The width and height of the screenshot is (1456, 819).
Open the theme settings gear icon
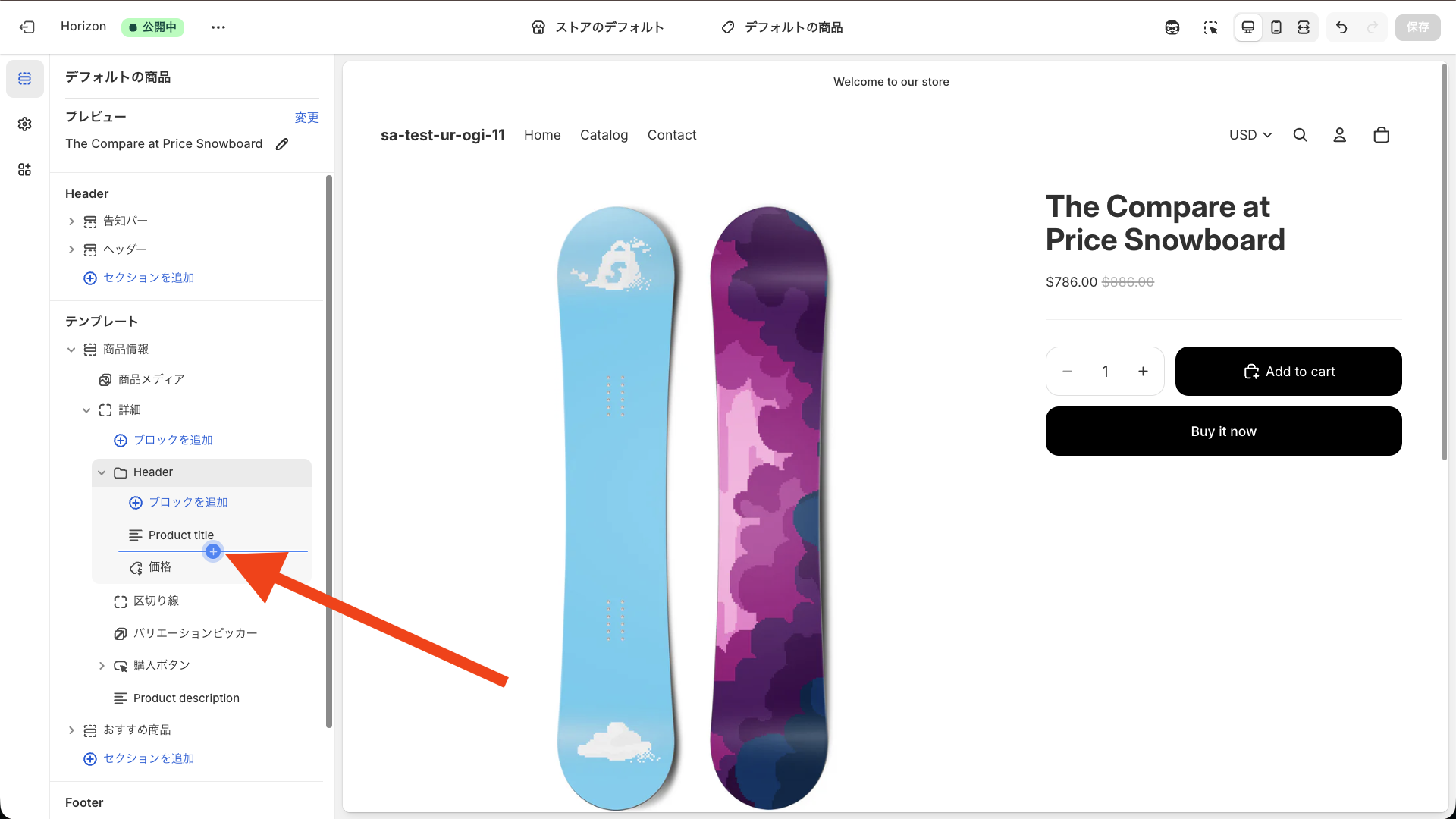[x=25, y=124]
